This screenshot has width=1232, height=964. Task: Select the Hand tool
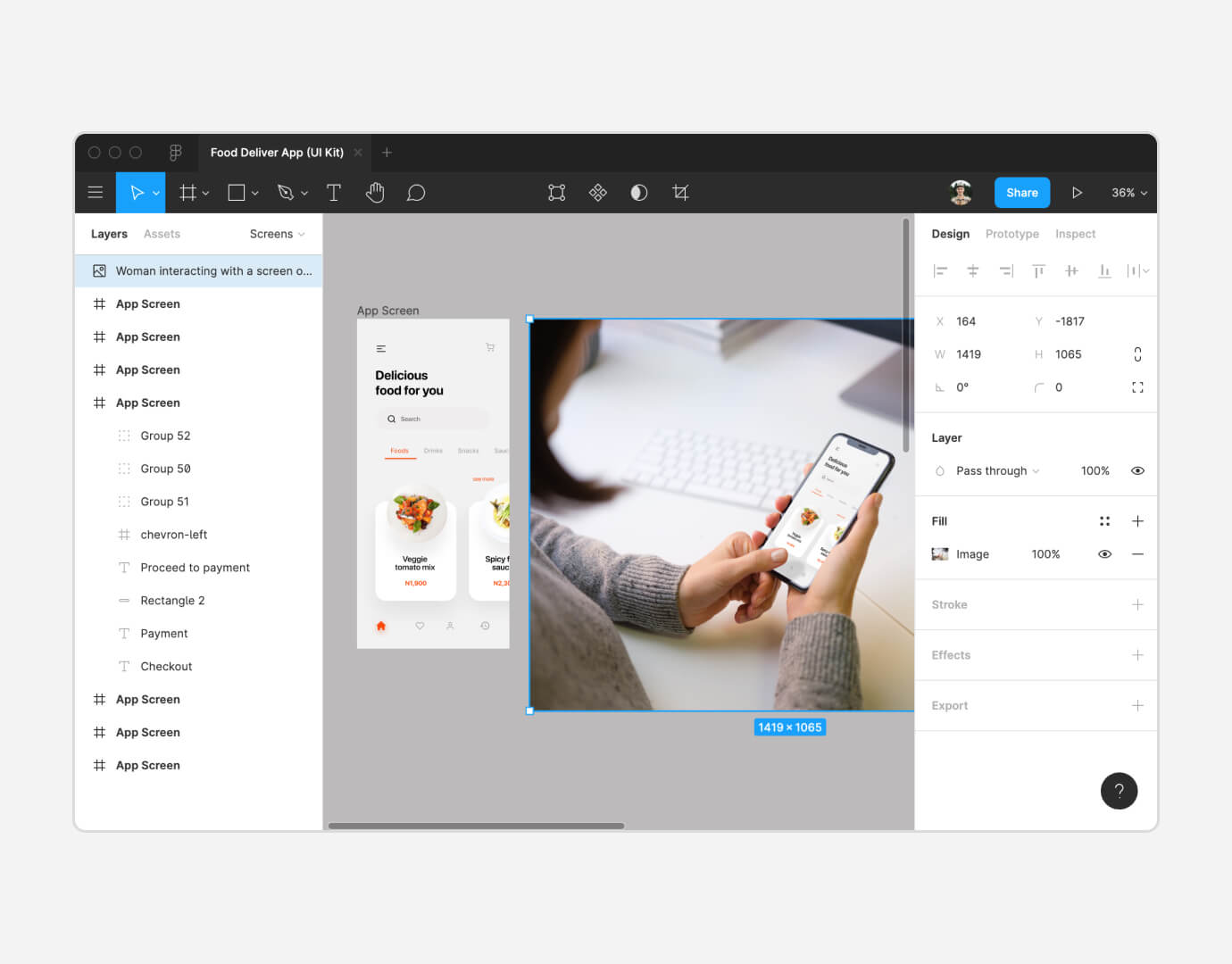[375, 192]
